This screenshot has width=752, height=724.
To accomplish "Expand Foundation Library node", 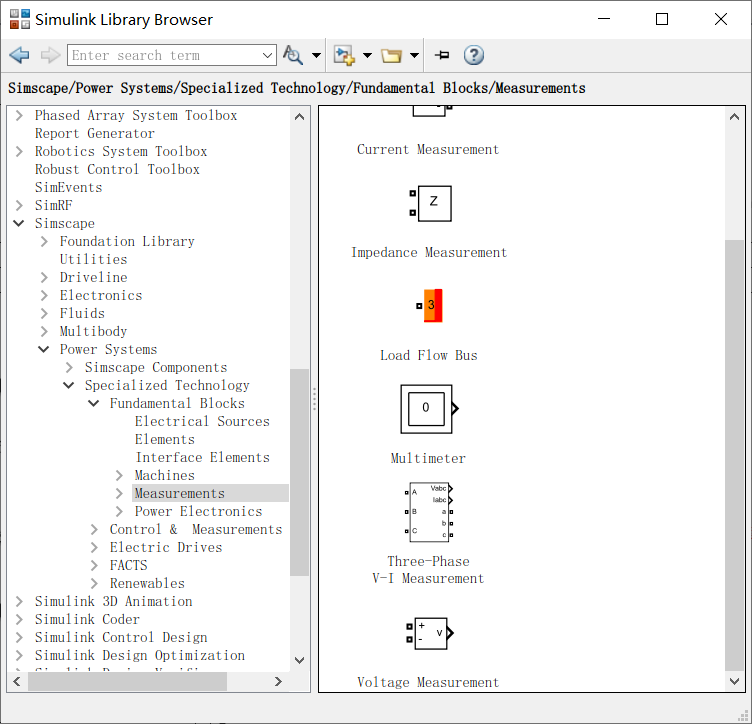I will 44,242.
